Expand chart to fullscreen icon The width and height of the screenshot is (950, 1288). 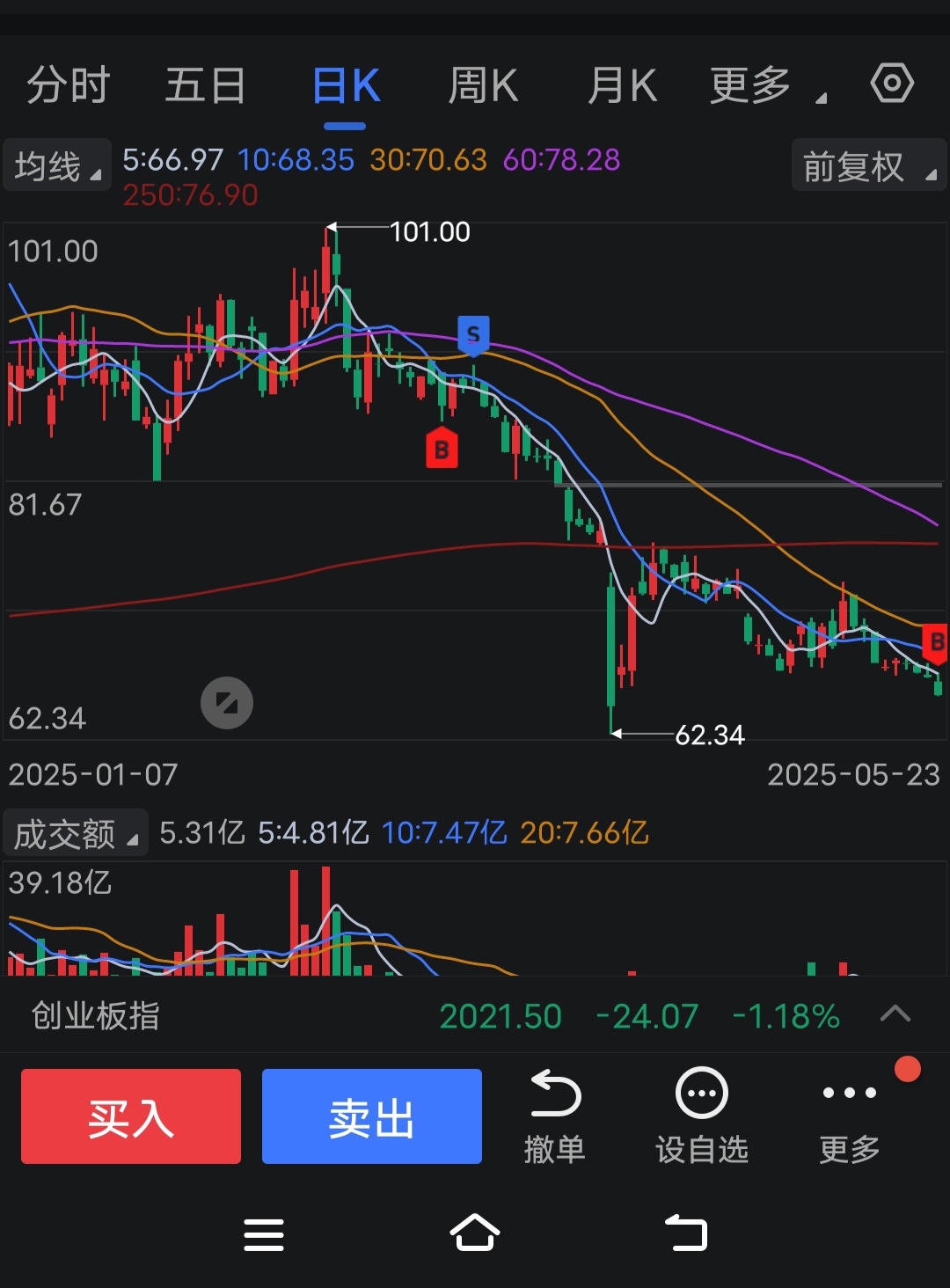(227, 703)
